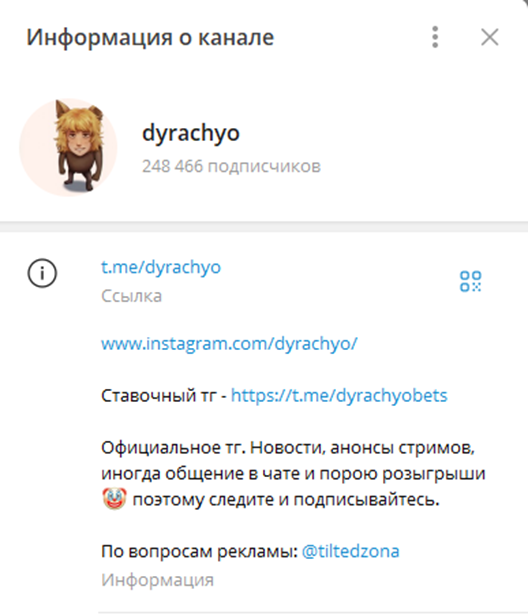The height and width of the screenshot is (616, 528).
Task: Open the dyrachyo channel avatar photo
Action: click(68, 147)
